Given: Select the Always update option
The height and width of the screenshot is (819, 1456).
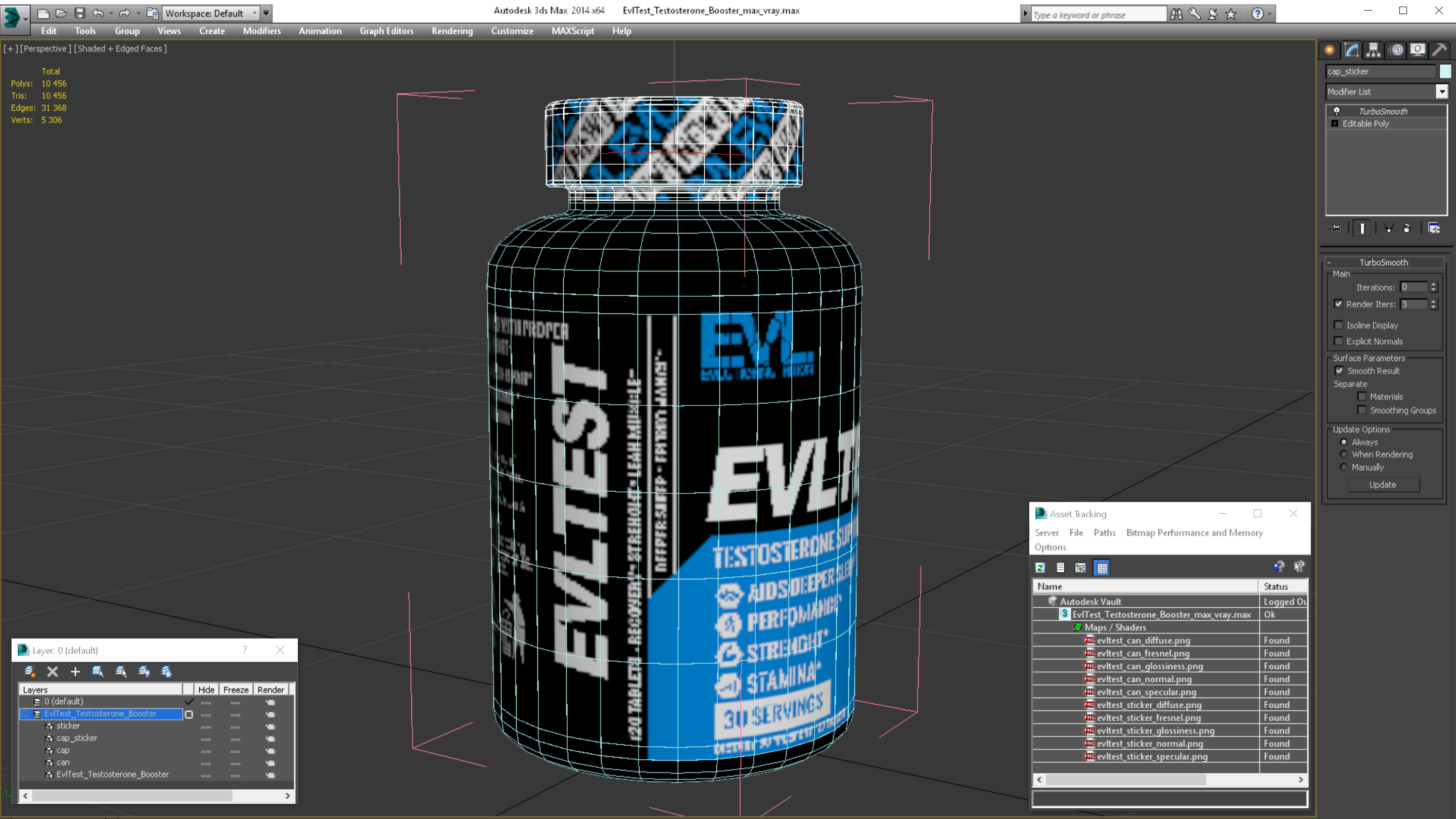Looking at the screenshot, I should 1344,442.
